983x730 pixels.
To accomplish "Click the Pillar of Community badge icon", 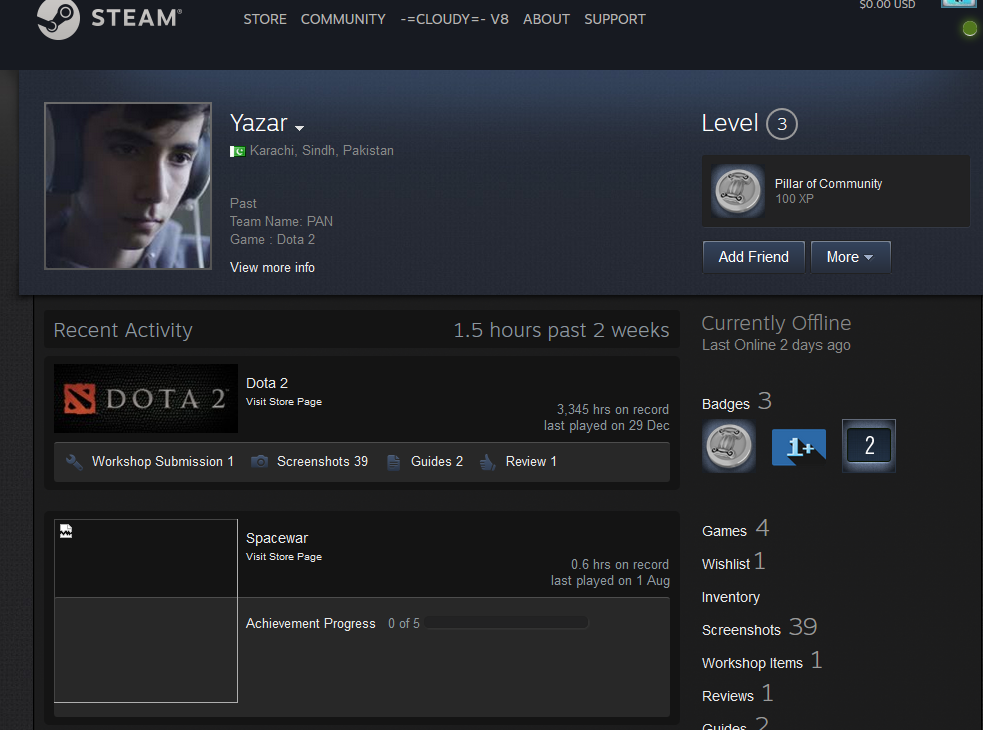I will coord(738,191).
